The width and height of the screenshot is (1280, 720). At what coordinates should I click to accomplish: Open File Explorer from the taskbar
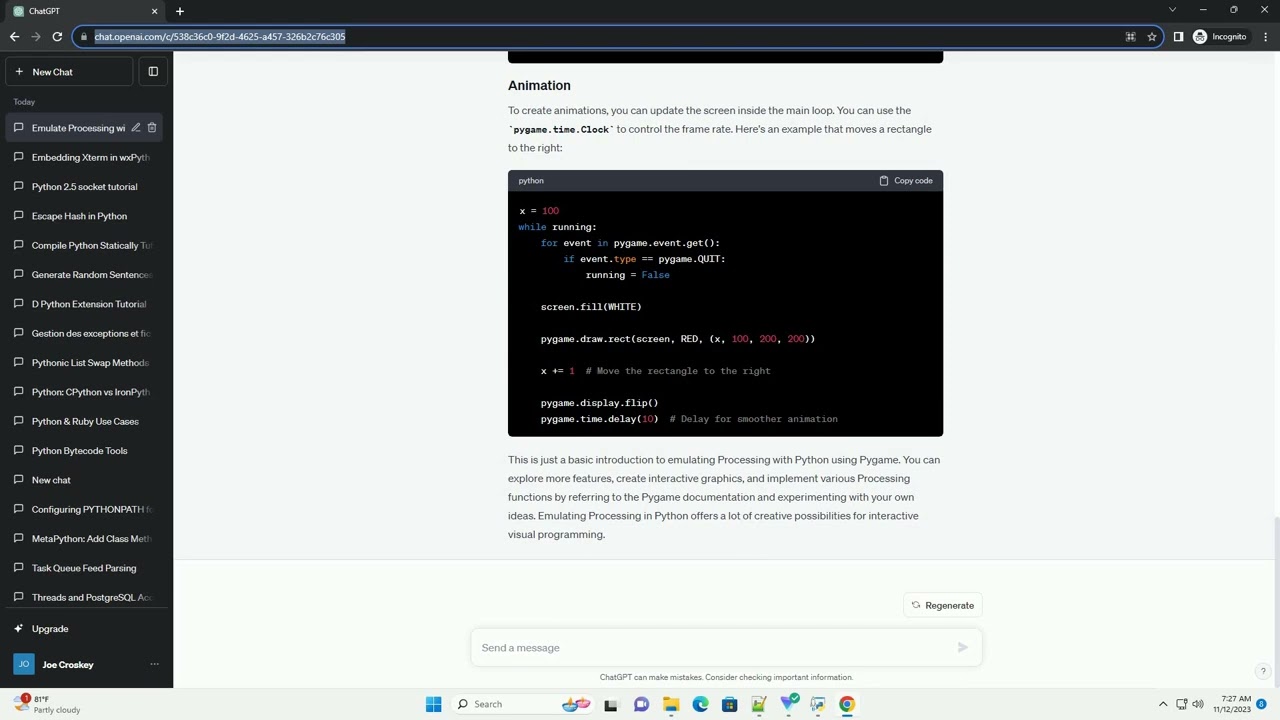point(671,704)
